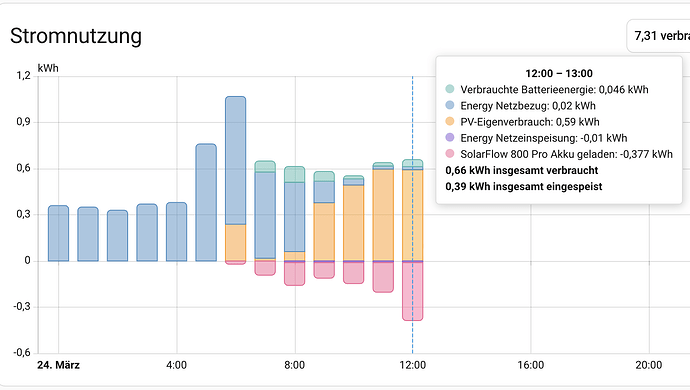This screenshot has height=390, width=690.
Task: Click 'PV-Eigenverbrauch: 0,59 kWh' tooltip line
Action: tap(530, 122)
